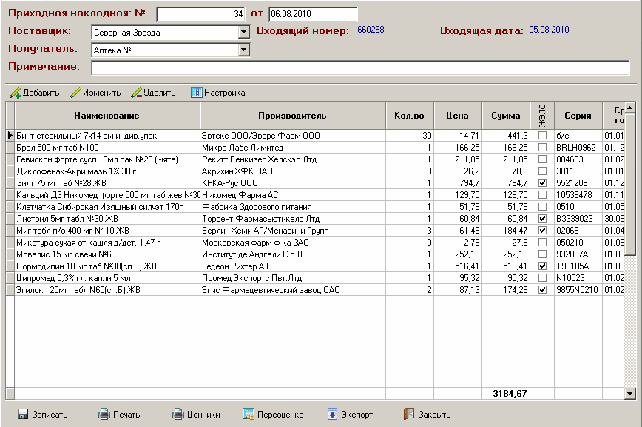Click the Цена column header
Viewport: 642px width, 427px height.
(457, 116)
